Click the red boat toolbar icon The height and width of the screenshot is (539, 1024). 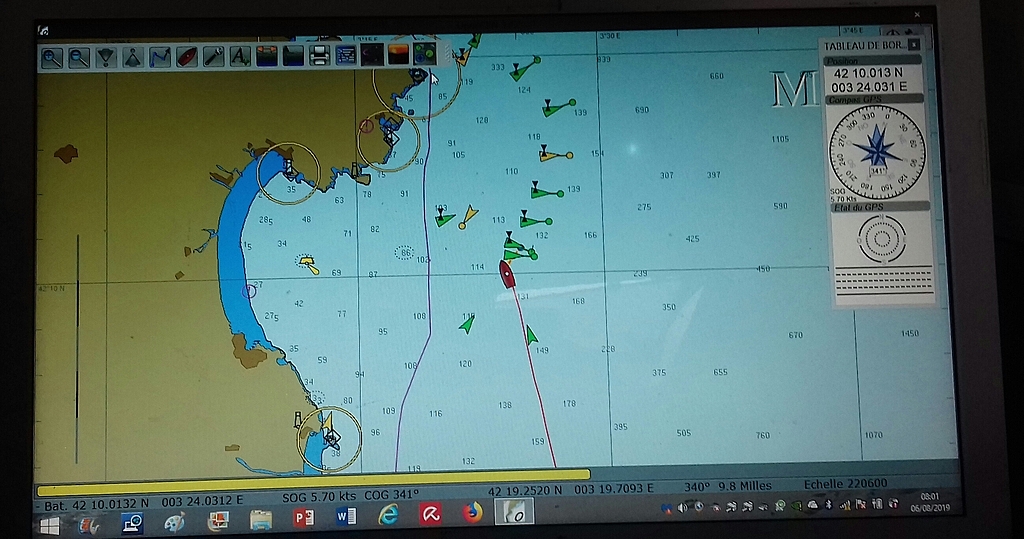pyautogui.click(x=186, y=57)
